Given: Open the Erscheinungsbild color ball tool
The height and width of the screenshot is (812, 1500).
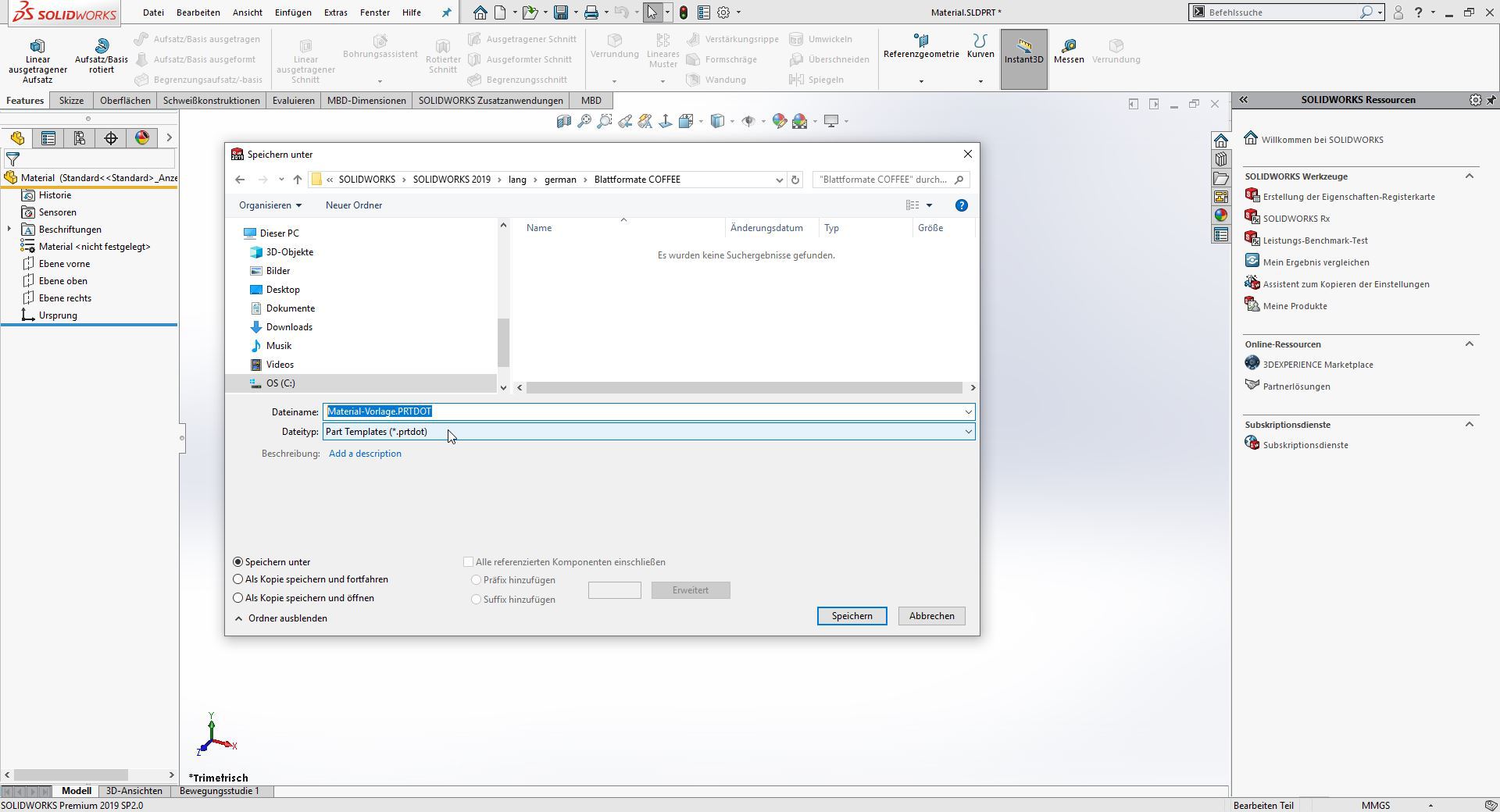Looking at the screenshot, I should pyautogui.click(x=778, y=121).
